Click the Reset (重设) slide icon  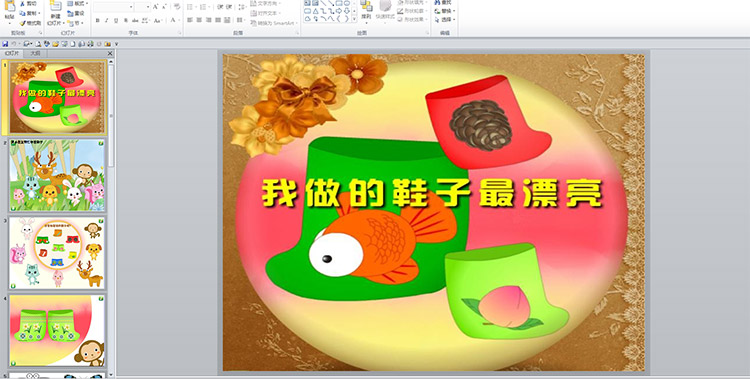point(70,13)
